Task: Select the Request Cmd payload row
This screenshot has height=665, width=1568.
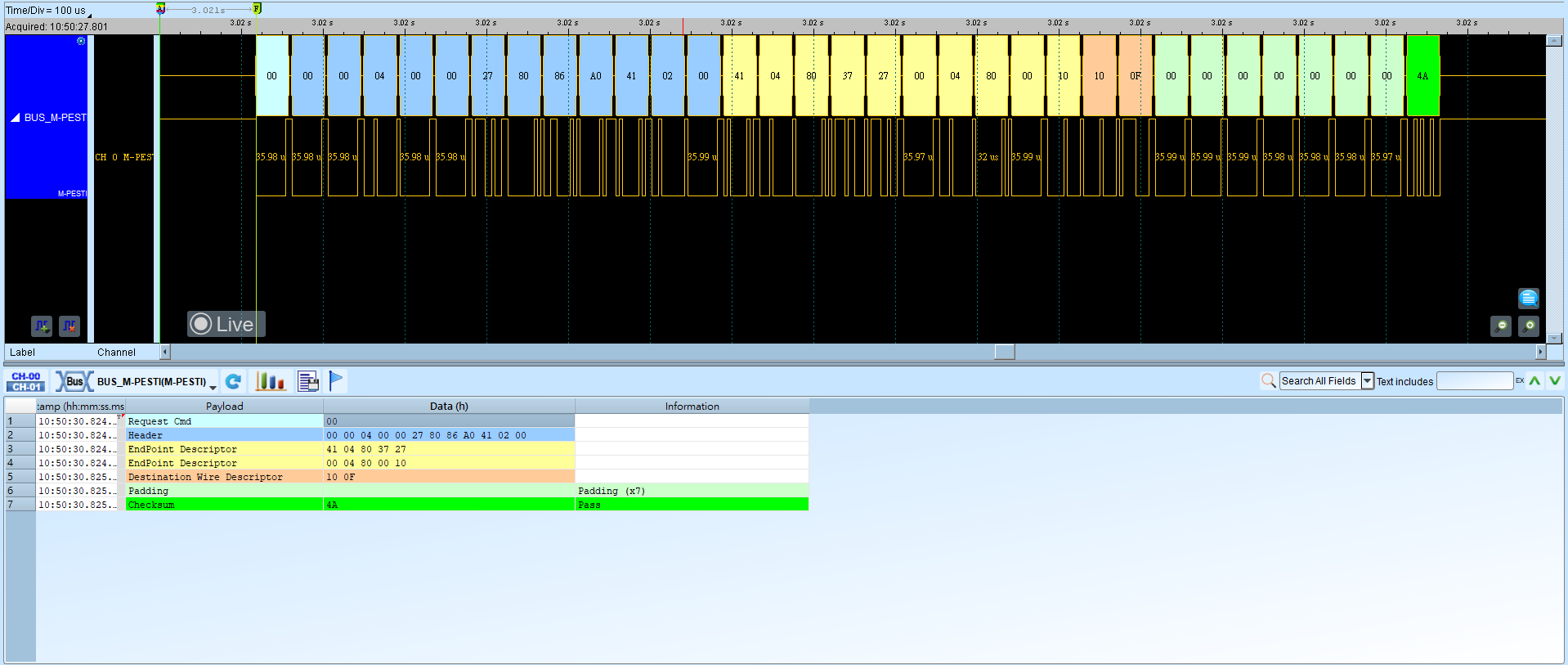Action: click(x=225, y=421)
